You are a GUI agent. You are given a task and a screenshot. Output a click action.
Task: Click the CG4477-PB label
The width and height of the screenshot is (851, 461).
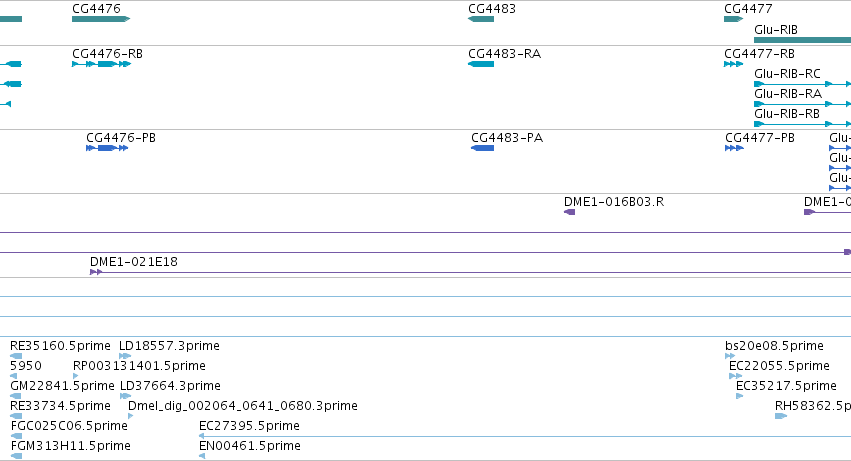(760, 138)
